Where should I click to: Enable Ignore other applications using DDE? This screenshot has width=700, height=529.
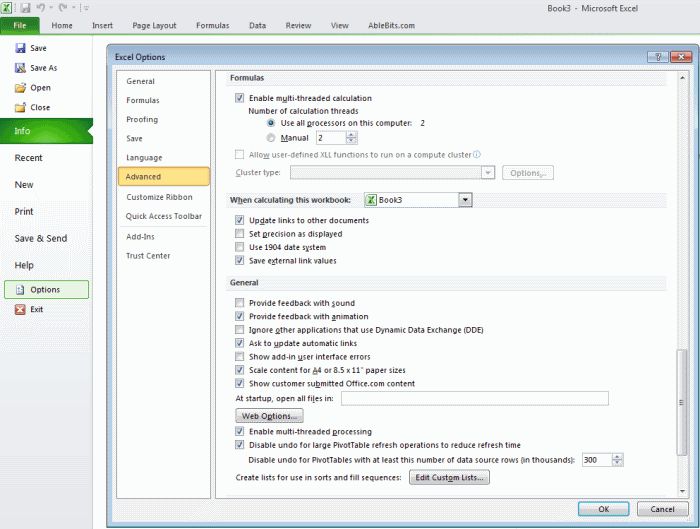point(240,329)
